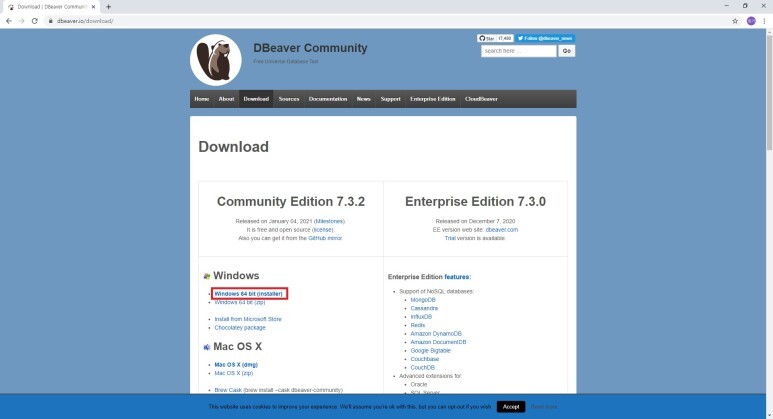Close the DBeaver download tab
Screen dimensions: 773x419
point(93,7)
